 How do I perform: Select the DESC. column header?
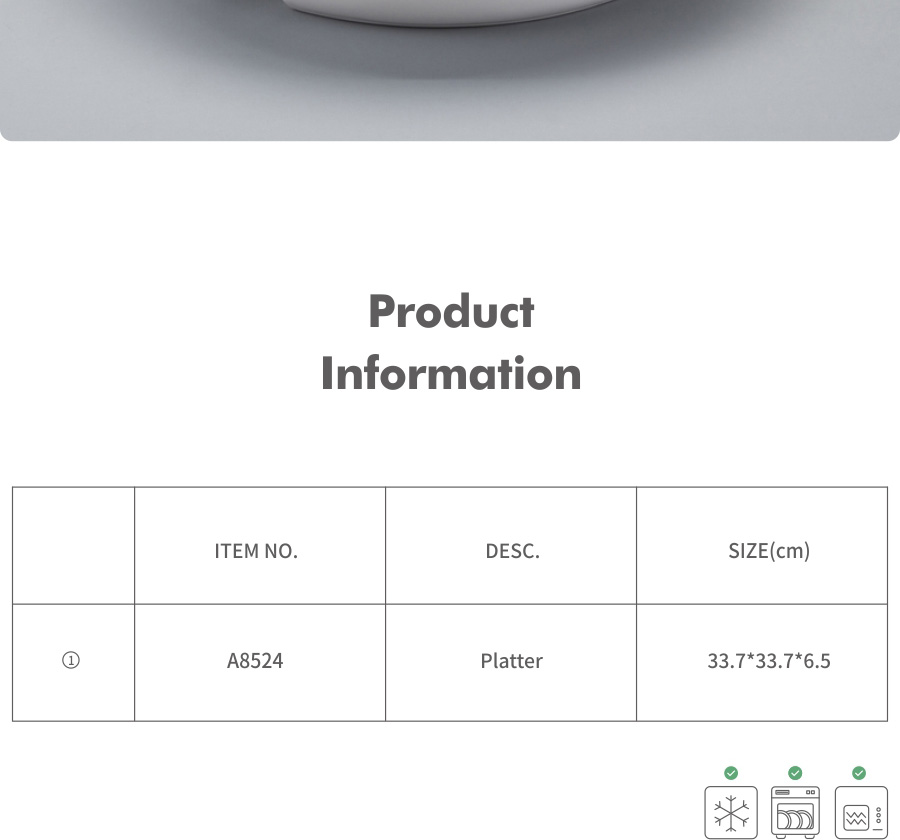[512, 551]
